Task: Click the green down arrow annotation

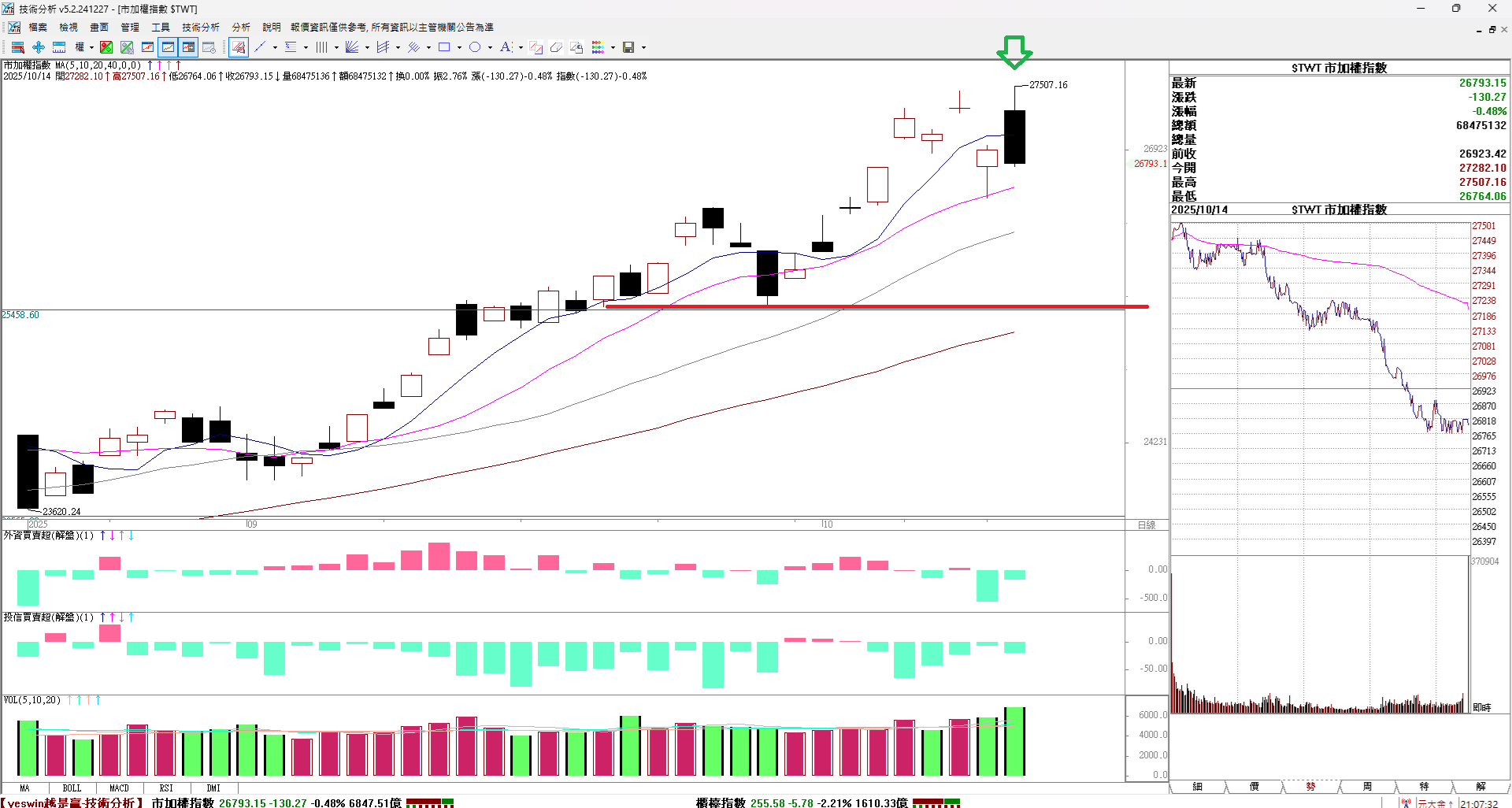Action: (x=1014, y=52)
